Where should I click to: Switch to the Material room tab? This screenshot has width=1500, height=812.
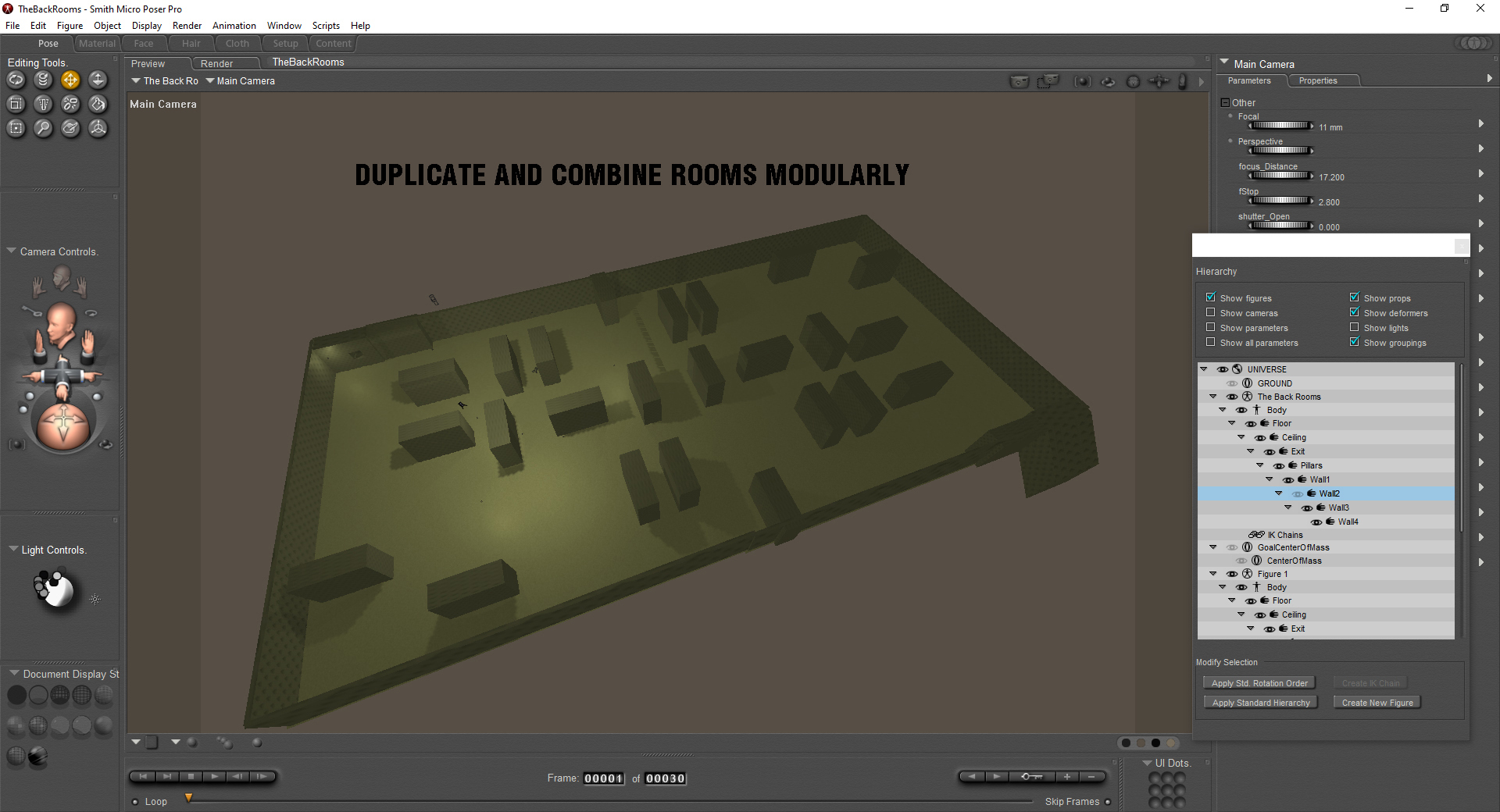[97, 44]
